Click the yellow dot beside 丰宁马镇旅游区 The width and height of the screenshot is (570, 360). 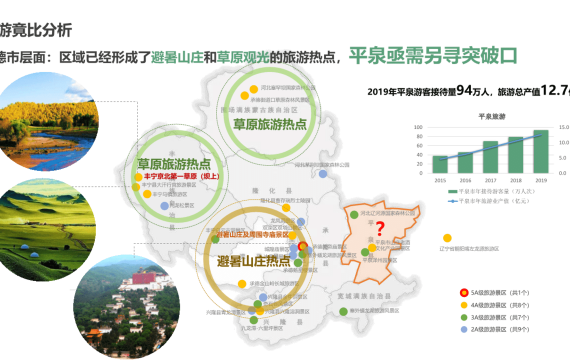(x=147, y=194)
